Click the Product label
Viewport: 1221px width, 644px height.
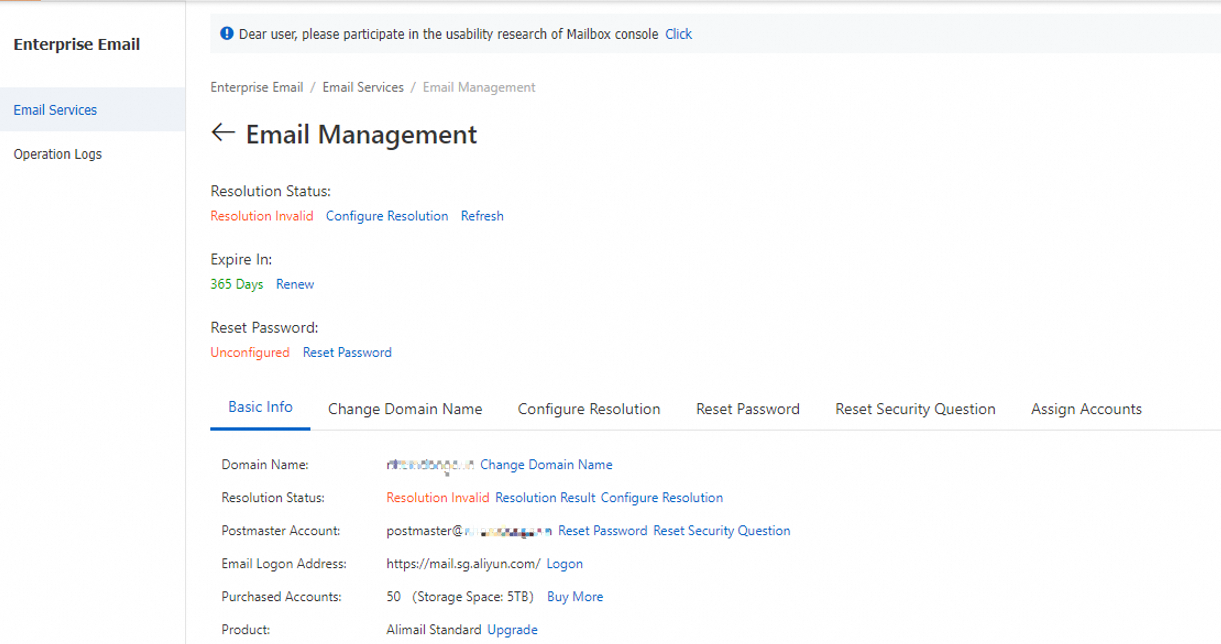point(245,629)
